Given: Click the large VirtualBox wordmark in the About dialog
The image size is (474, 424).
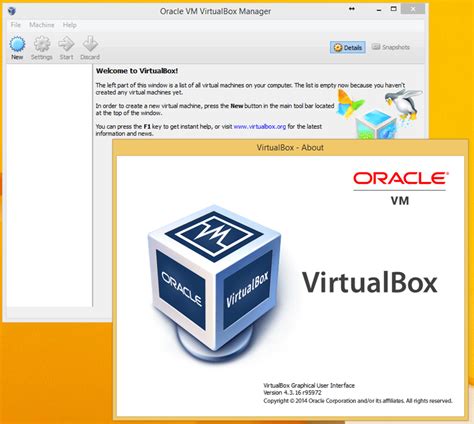Looking at the screenshot, I should (369, 283).
